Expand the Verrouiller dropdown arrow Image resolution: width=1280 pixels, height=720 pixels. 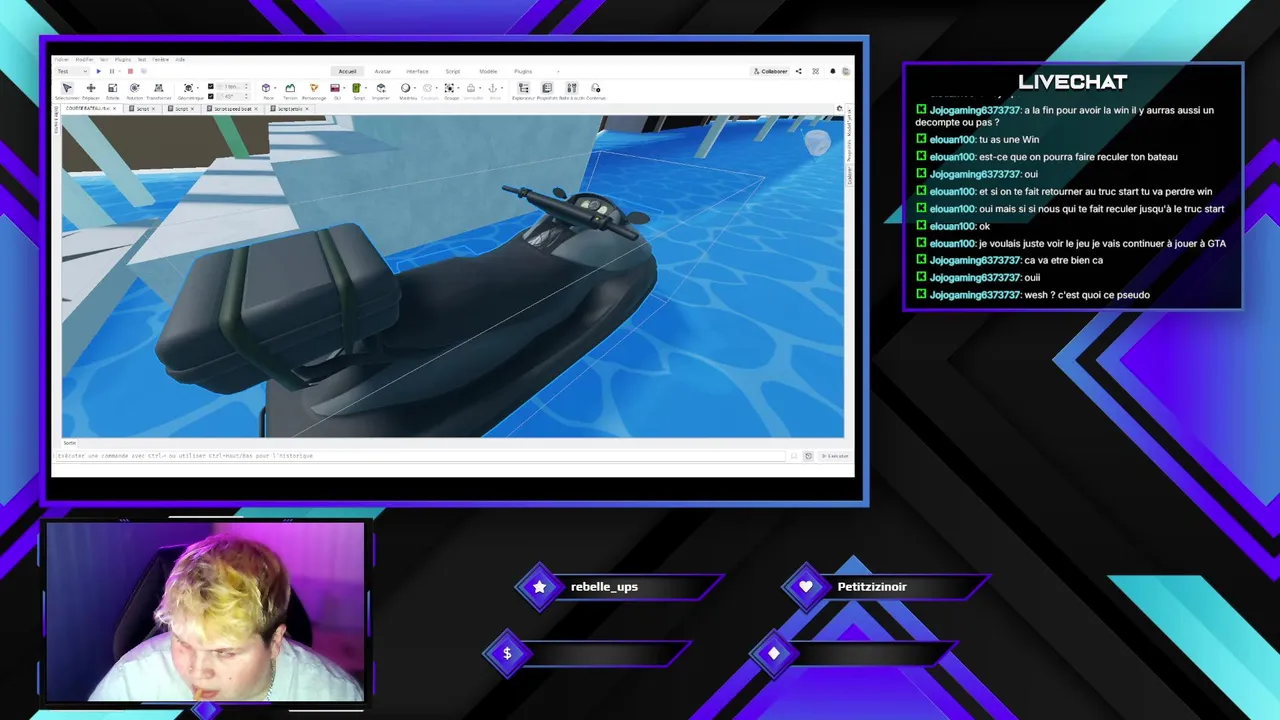click(x=480, y=88)
